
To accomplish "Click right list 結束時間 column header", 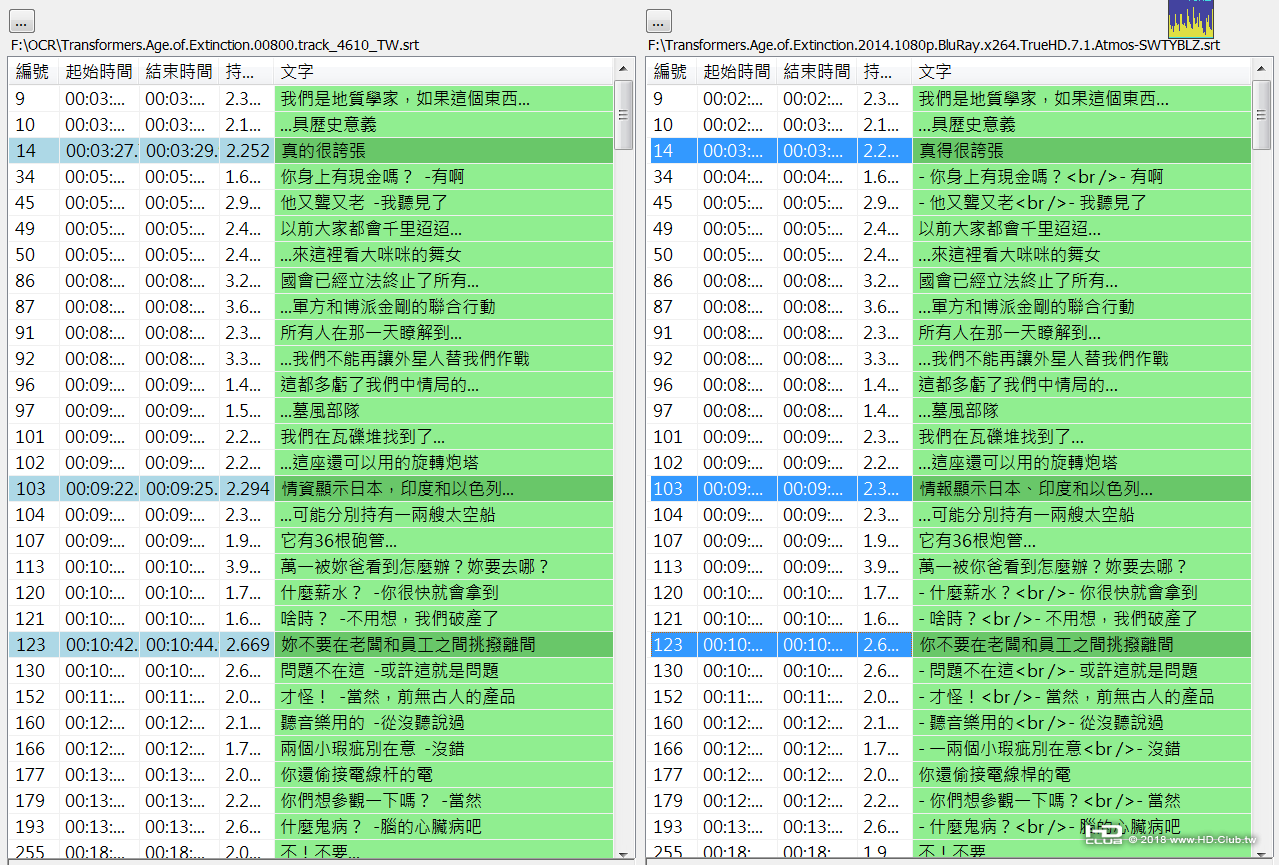I will click(817, 72).
